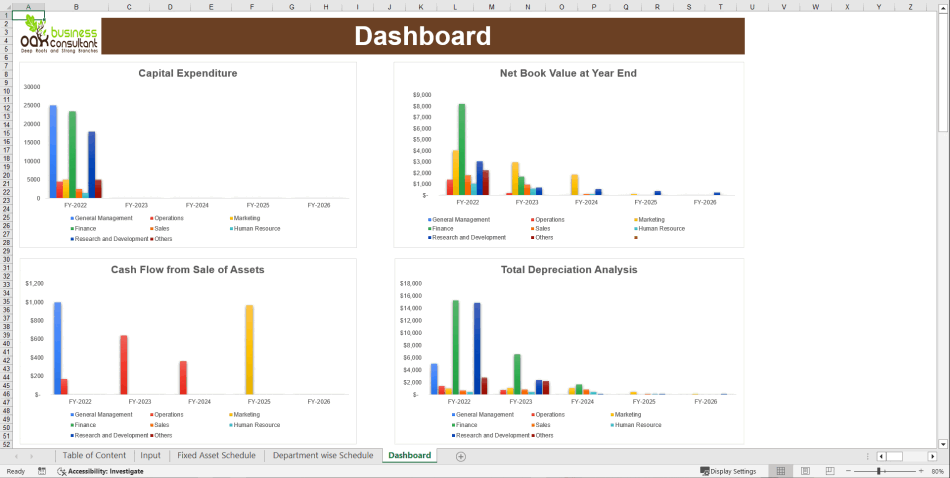950x478 pixels.
Task: Click the horizontal scrollbar right arrow
Action: pos(930,456)
